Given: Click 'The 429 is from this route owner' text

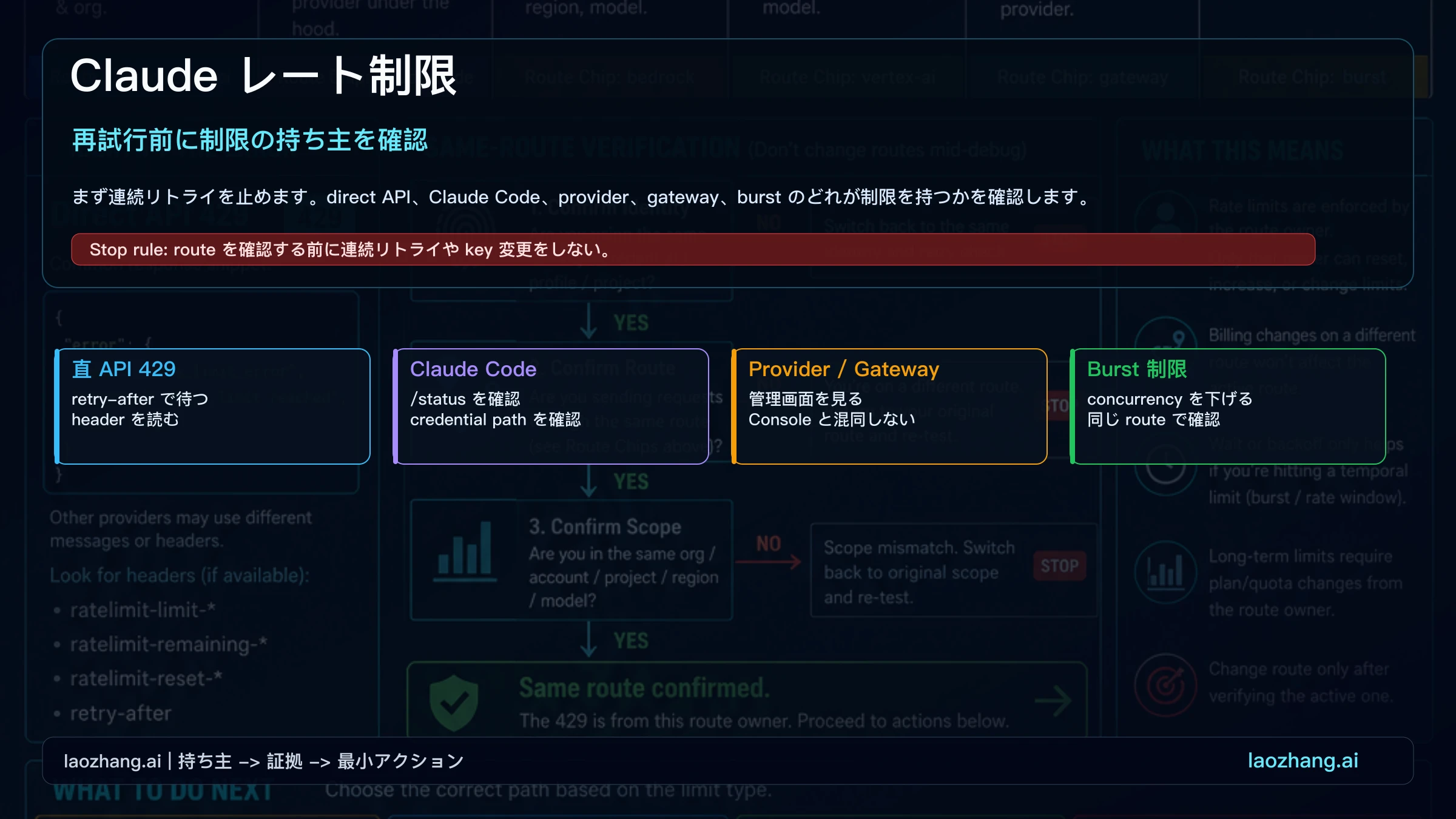Looking at the screenshot, I should pyautogui.click(x=764, y=721).
